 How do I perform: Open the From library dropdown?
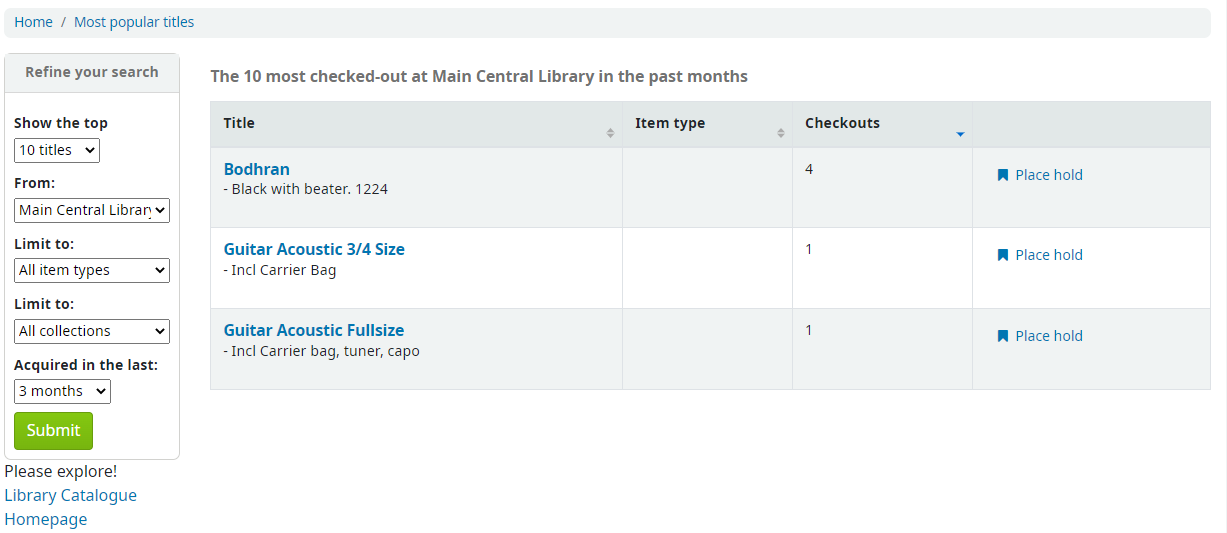tap(92, 210)
